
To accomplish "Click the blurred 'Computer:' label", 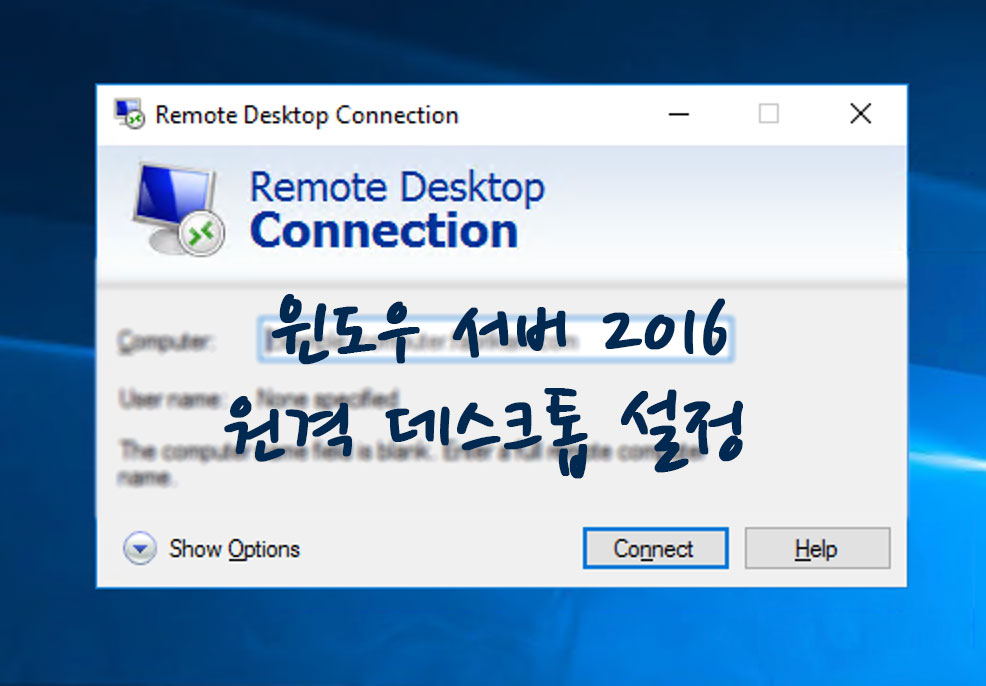I will (x=166, y=341).
